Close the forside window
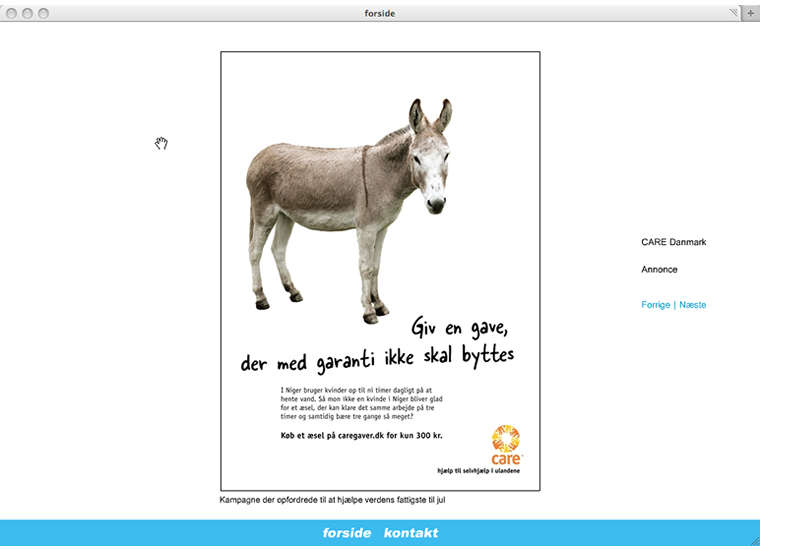800x550 pixels. coord(11,13)
